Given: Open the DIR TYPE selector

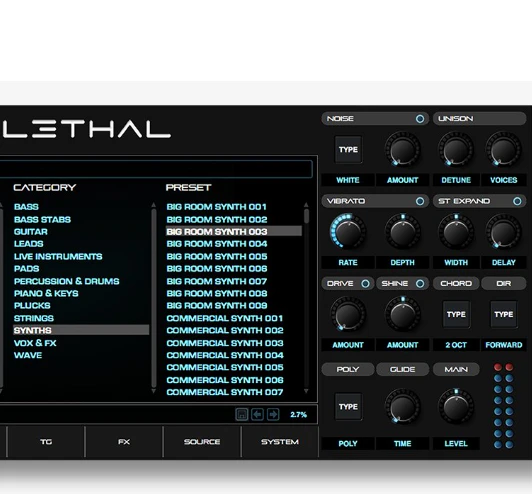Looking at the screenshot, I should 504,315.
